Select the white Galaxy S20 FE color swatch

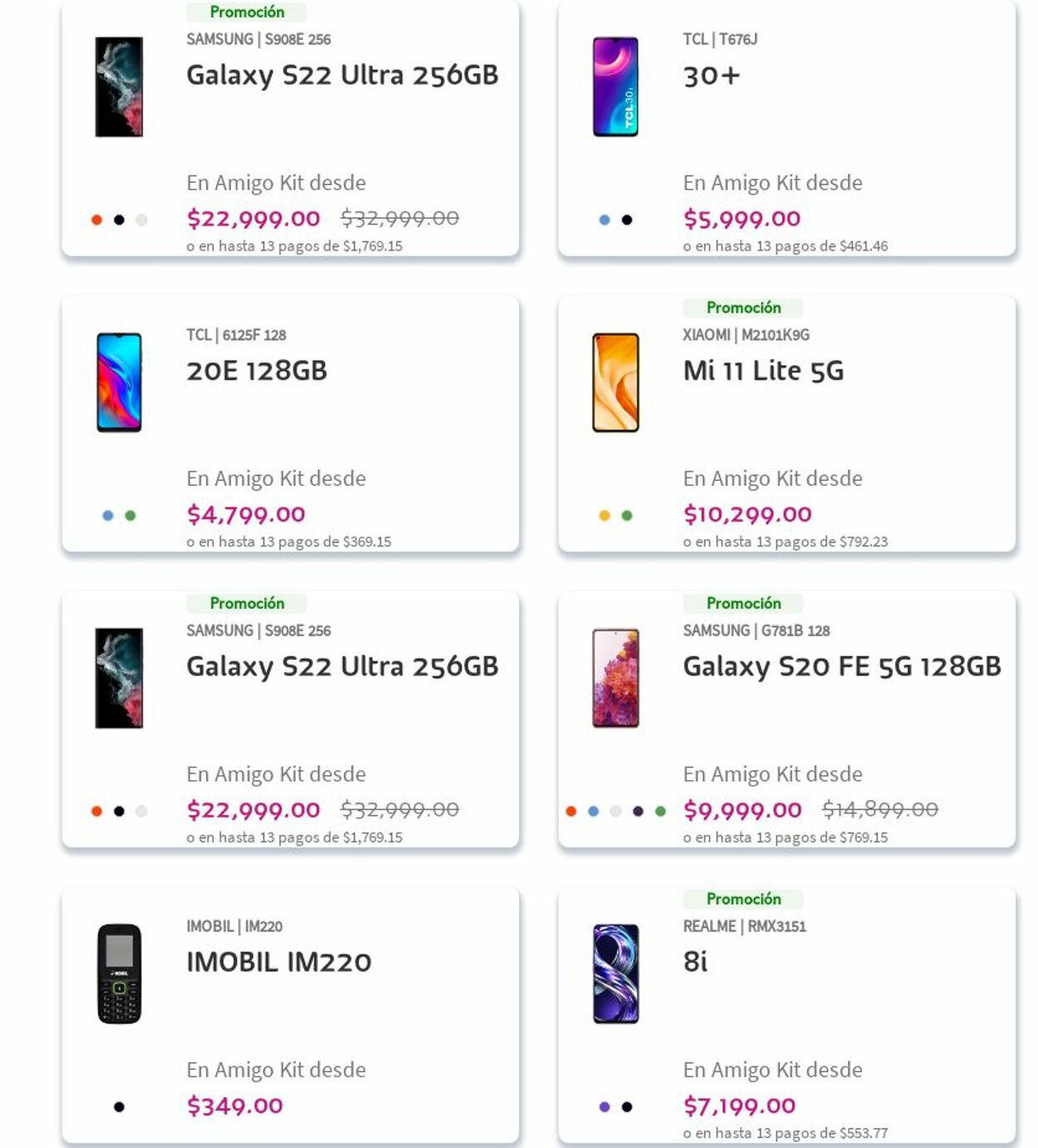[615, 812]
